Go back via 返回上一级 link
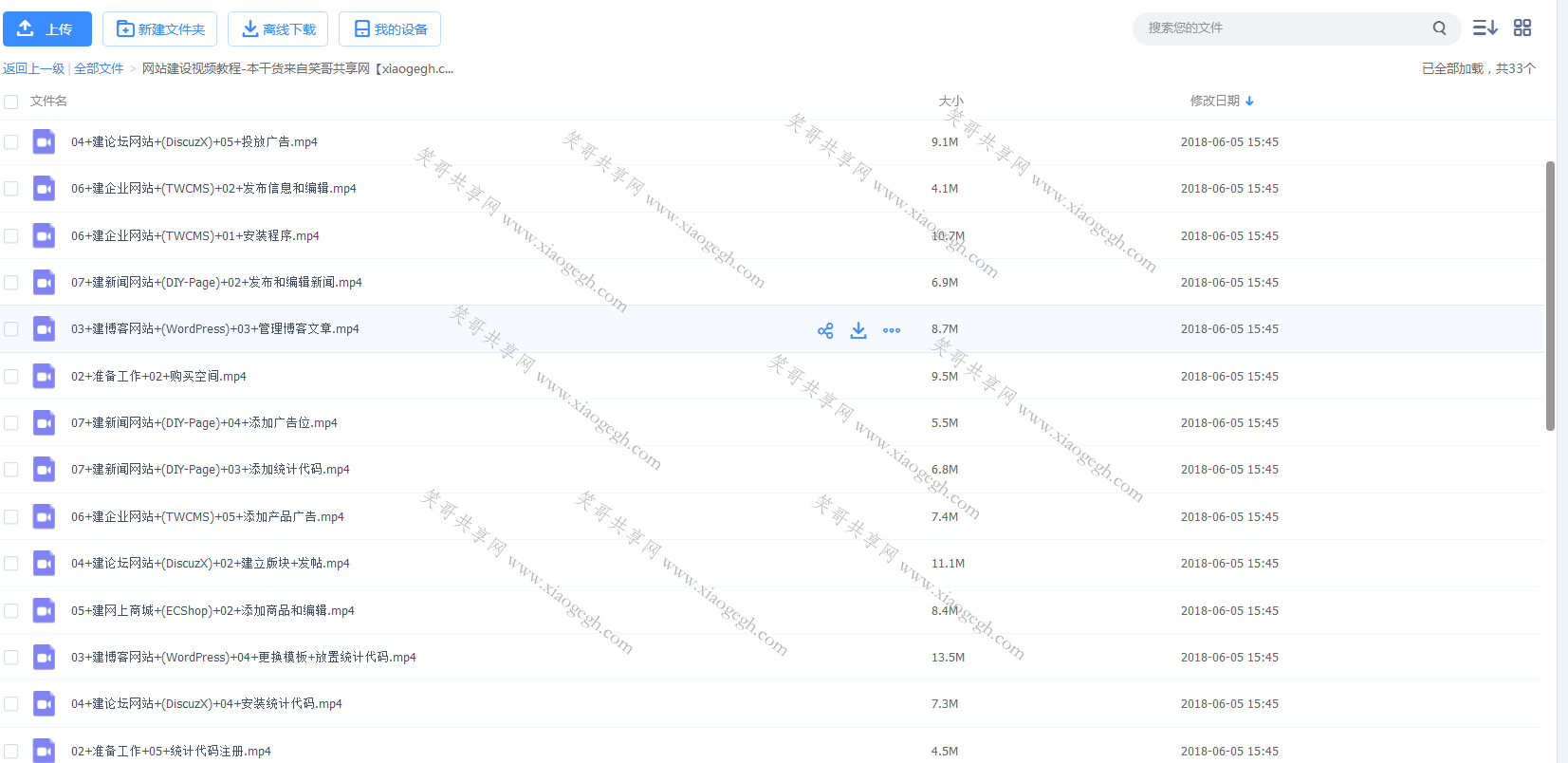Image resolution: width=1568 pixels, height=763 pixels. 33,68
